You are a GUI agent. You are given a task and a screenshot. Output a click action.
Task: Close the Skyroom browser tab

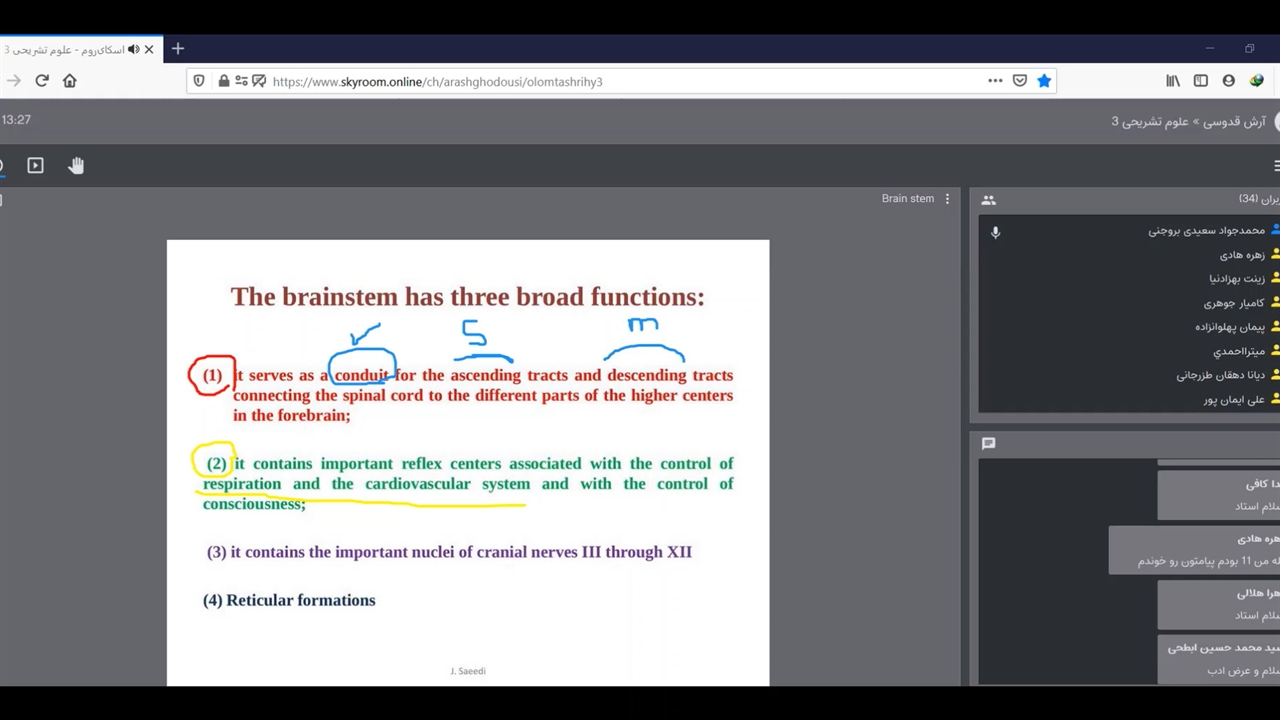149,49
